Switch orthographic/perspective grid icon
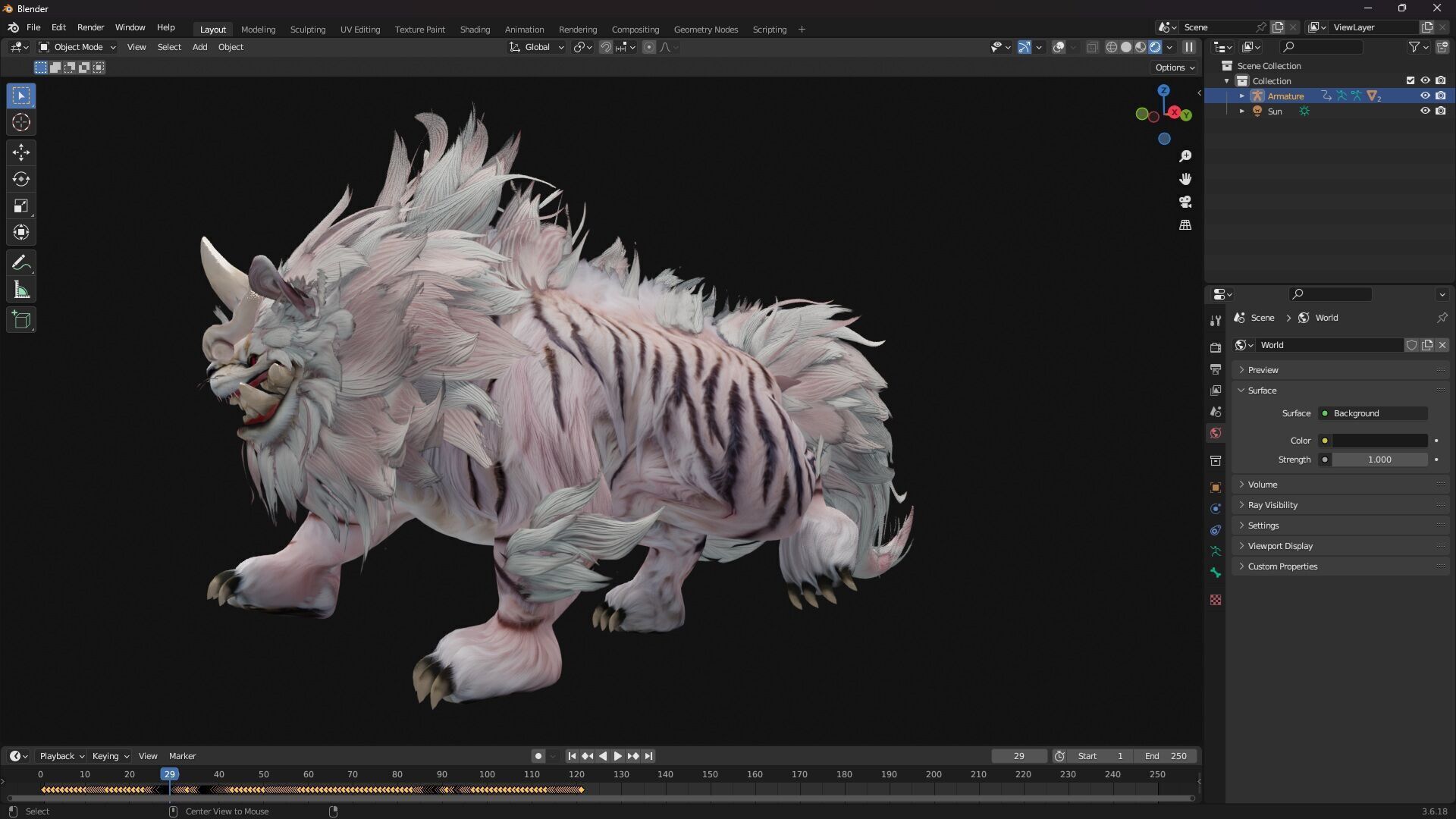 pyautogui.click(x=1185, y=225)
